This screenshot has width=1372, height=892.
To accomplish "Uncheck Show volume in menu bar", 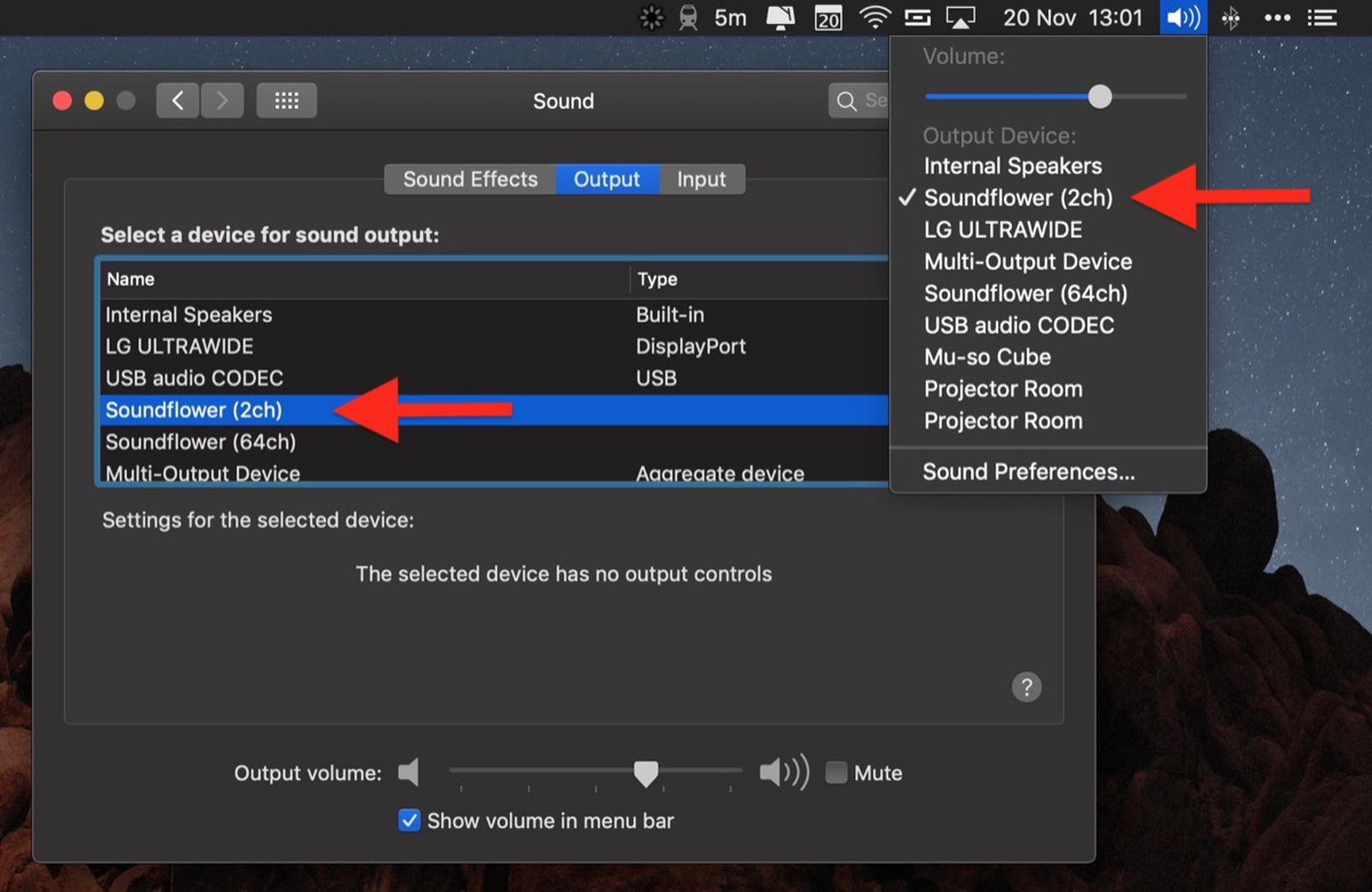I will pos(410,821).
